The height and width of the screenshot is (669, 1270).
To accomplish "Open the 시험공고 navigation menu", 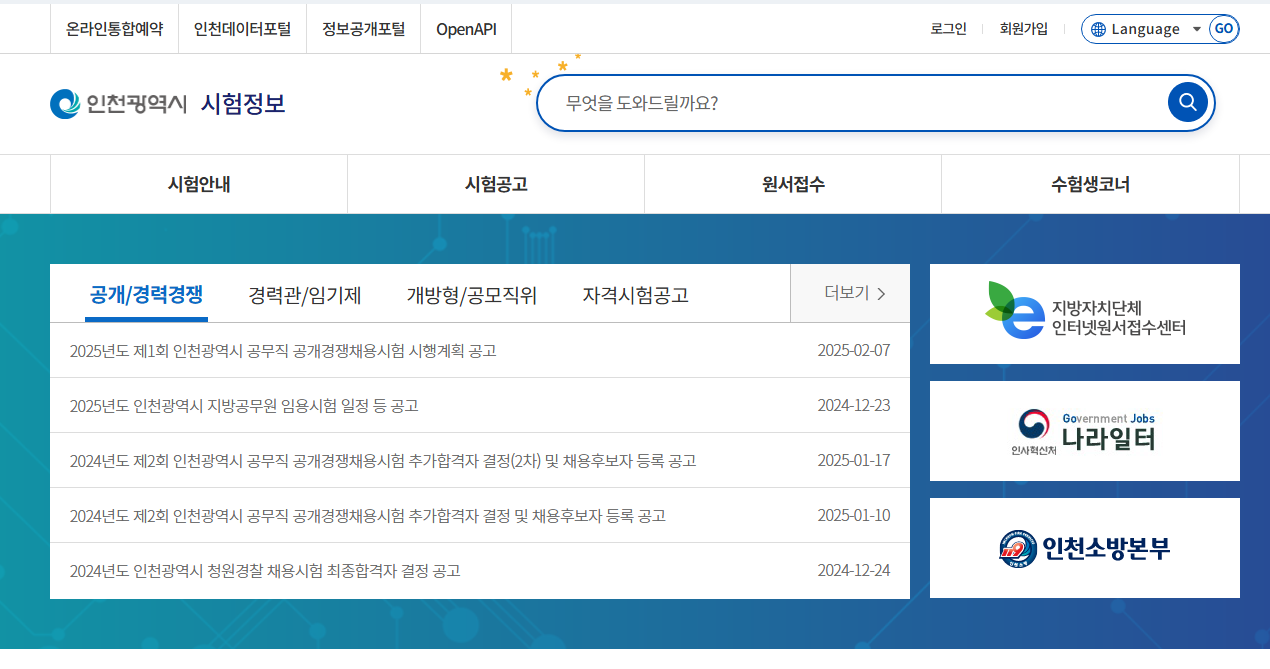I will click(x=495, y=184).
